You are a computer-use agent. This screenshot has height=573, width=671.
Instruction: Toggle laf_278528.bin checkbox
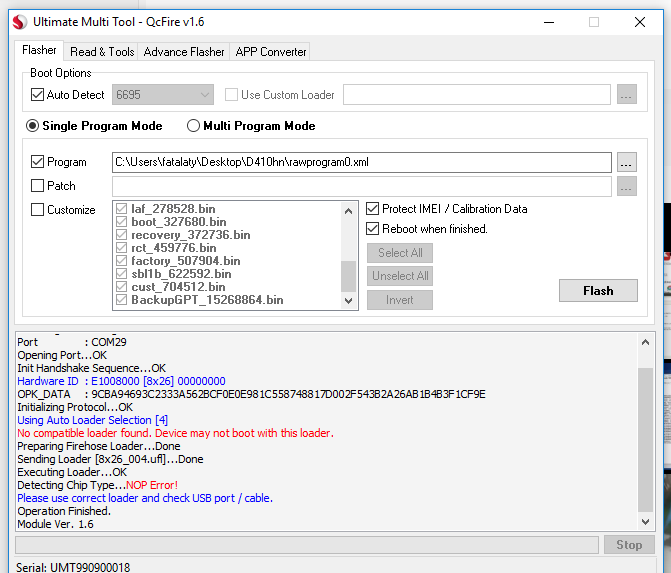(122, 209)
